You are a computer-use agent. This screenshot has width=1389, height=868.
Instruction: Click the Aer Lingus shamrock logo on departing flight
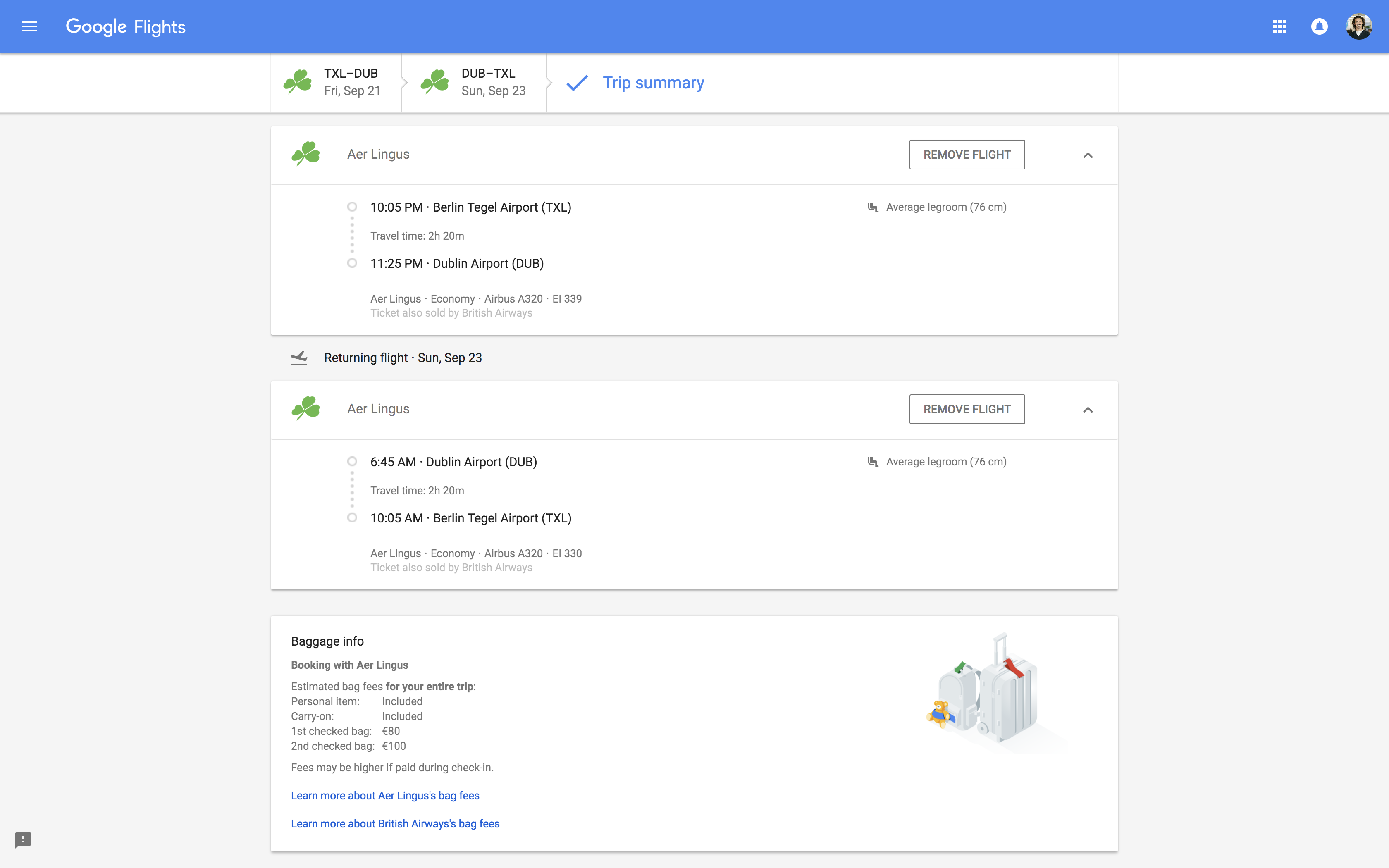[306, 153]
